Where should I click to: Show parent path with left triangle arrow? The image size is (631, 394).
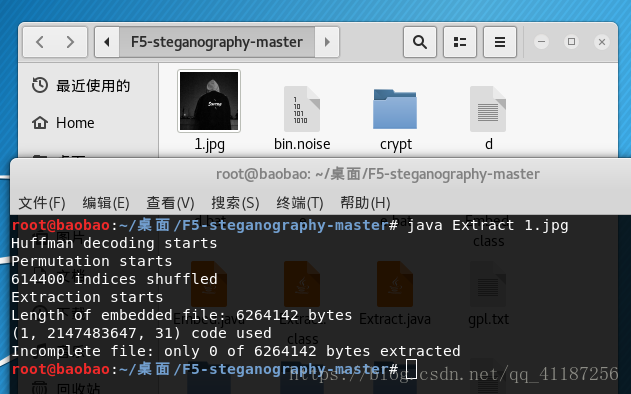107,42
